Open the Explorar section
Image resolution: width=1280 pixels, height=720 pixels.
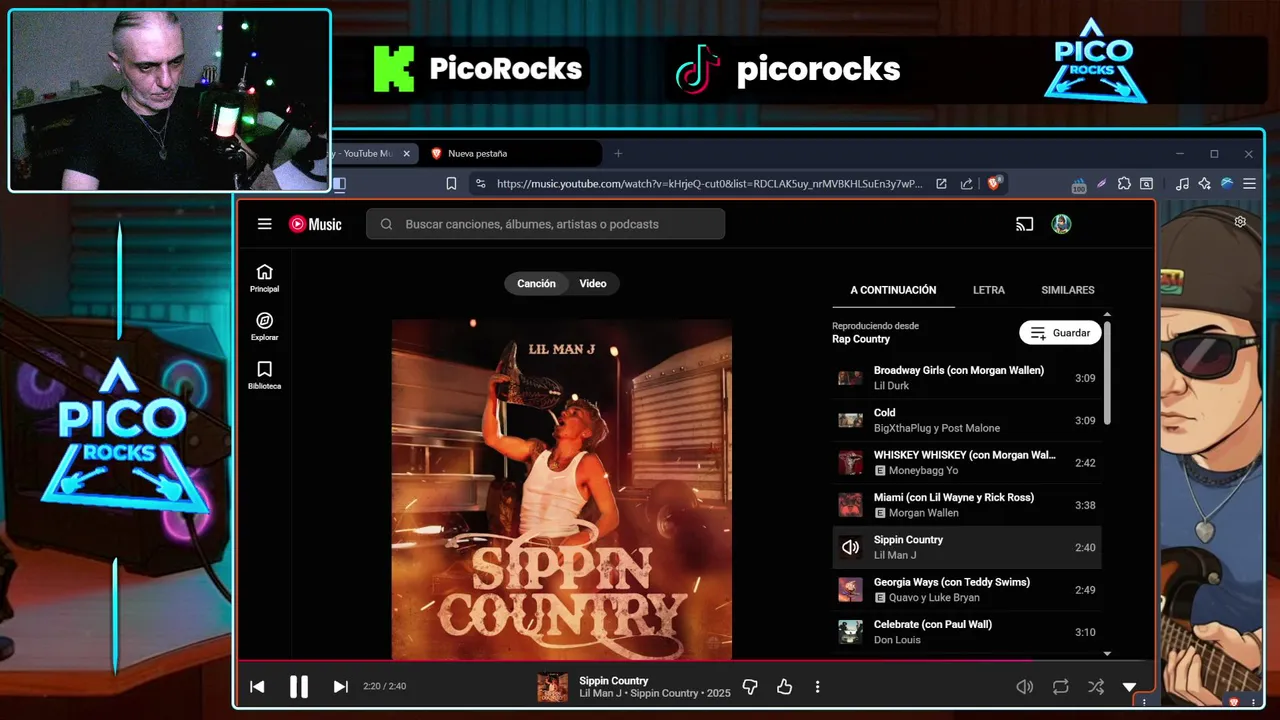[264, 327]
